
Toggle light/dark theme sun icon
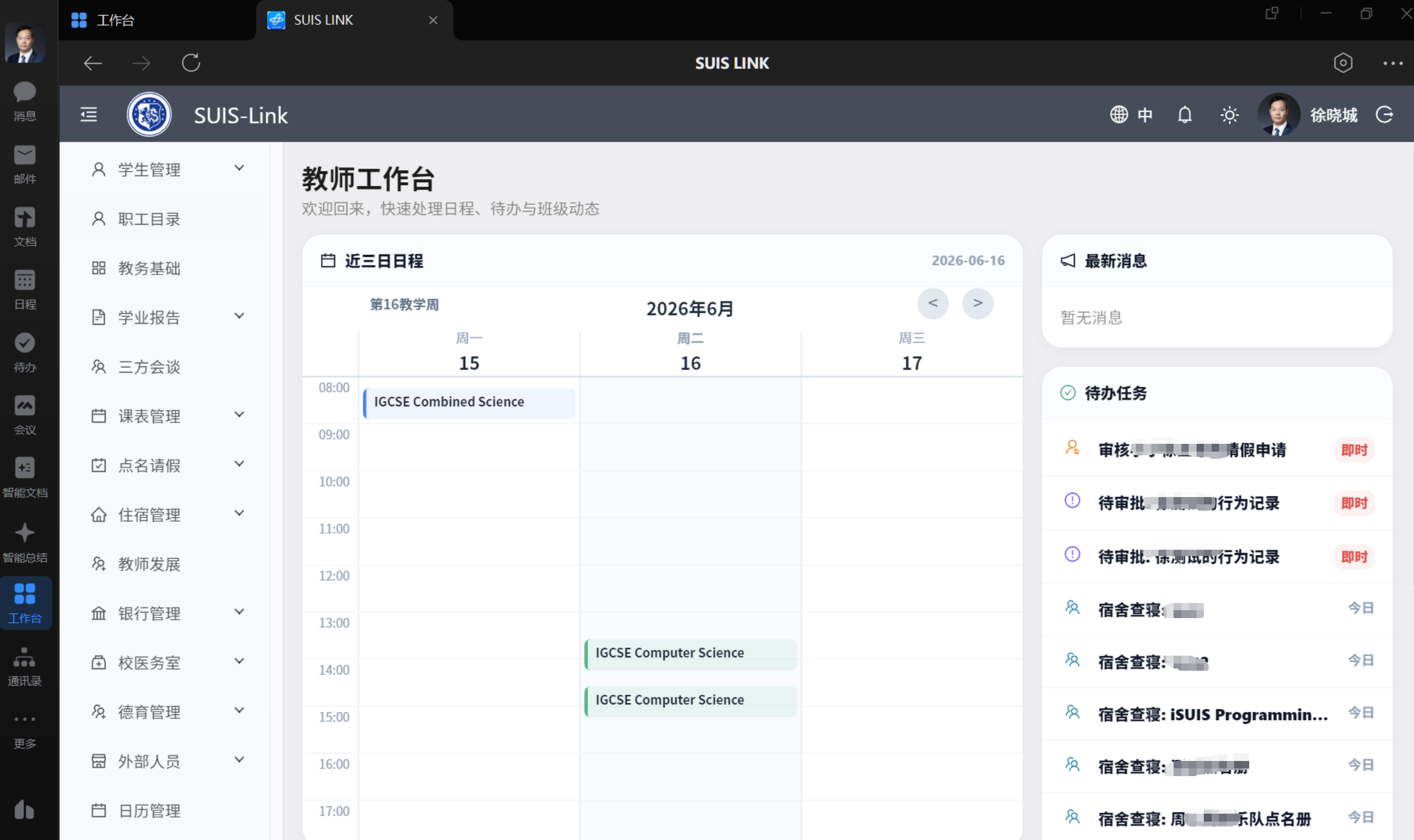coord(1229,115)
